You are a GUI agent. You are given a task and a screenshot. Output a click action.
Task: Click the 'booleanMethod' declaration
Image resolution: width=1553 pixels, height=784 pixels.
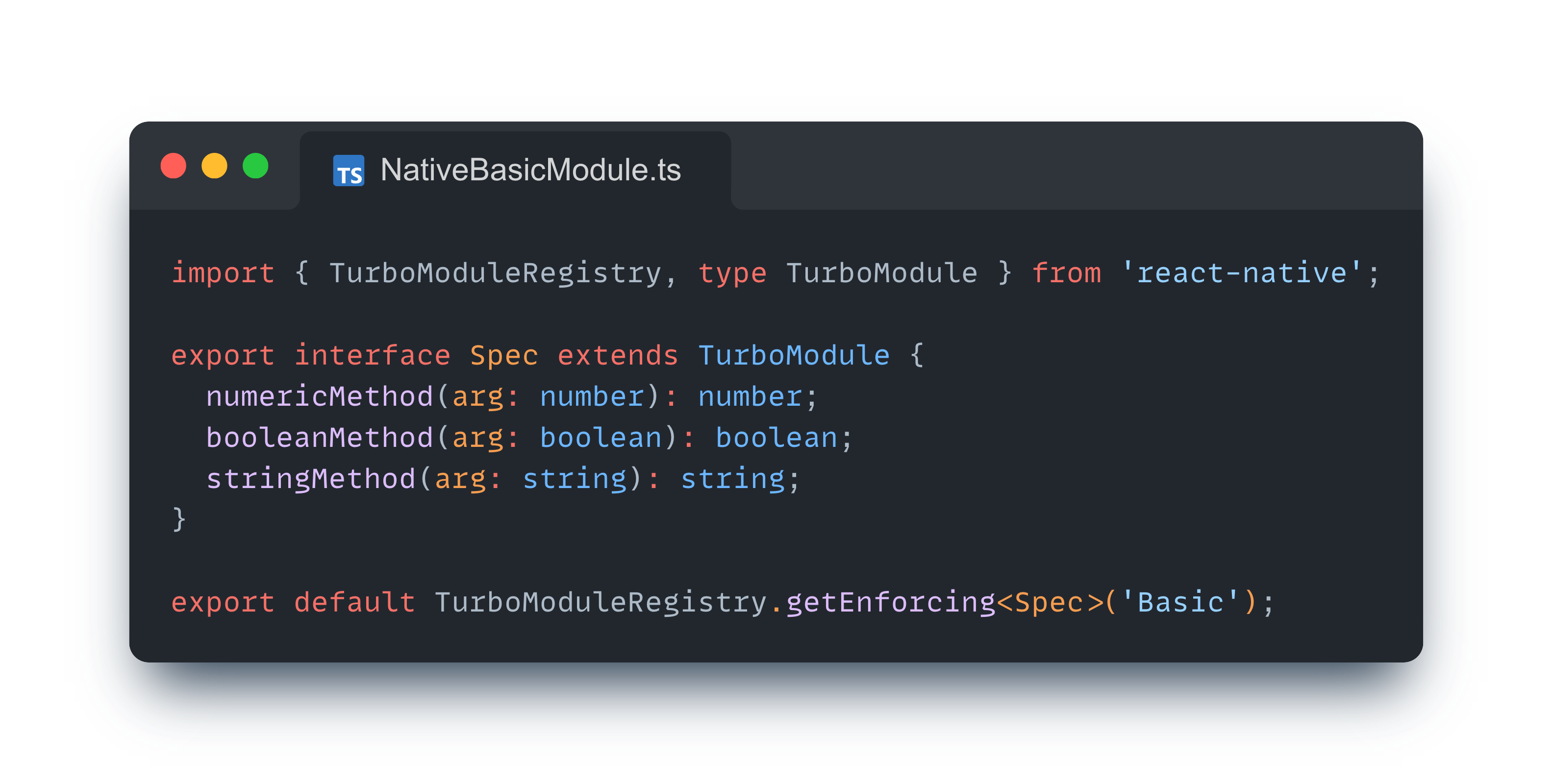(x=320, y=438)
